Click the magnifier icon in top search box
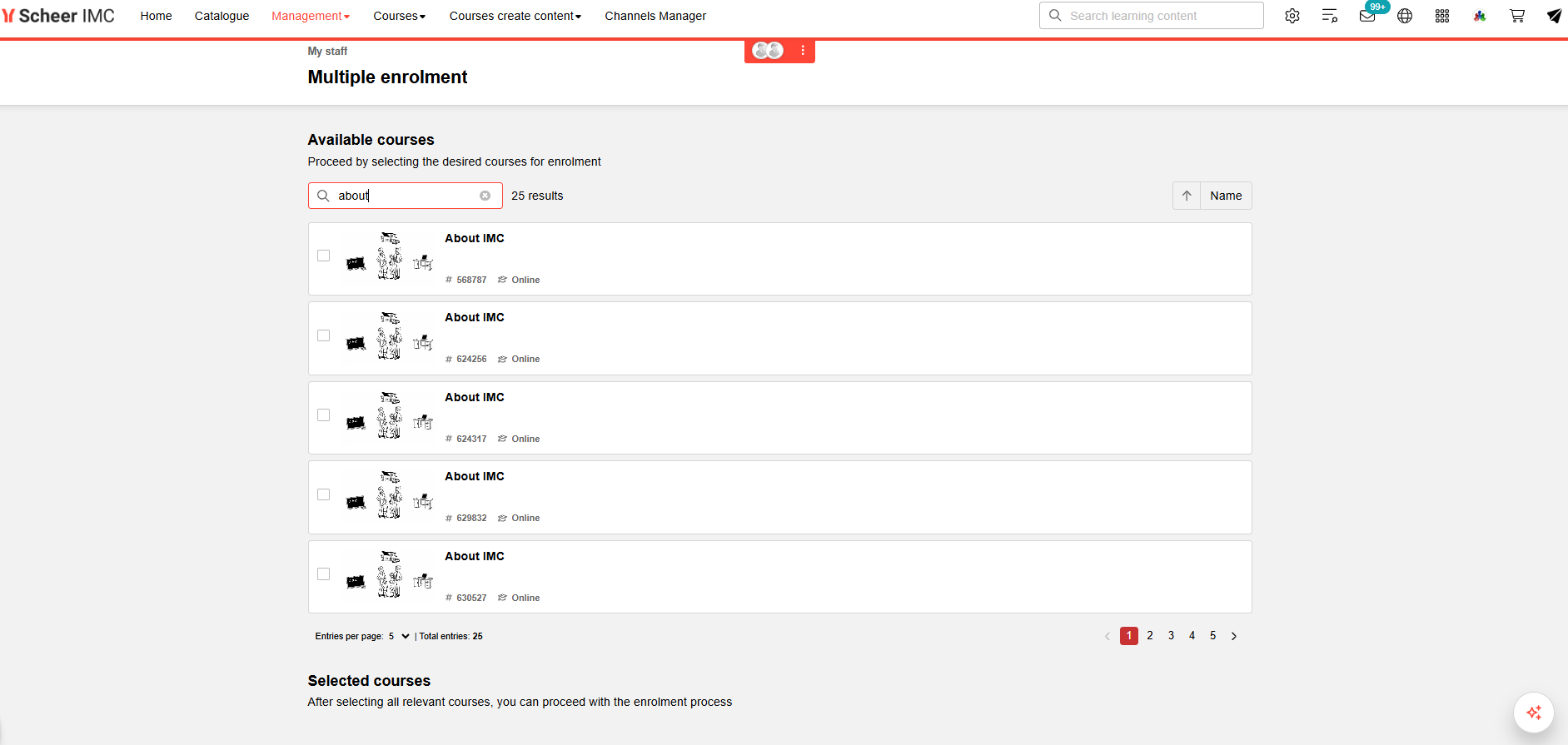The width and height of the screenshot is (1568, 745). tap(1055, 16)
